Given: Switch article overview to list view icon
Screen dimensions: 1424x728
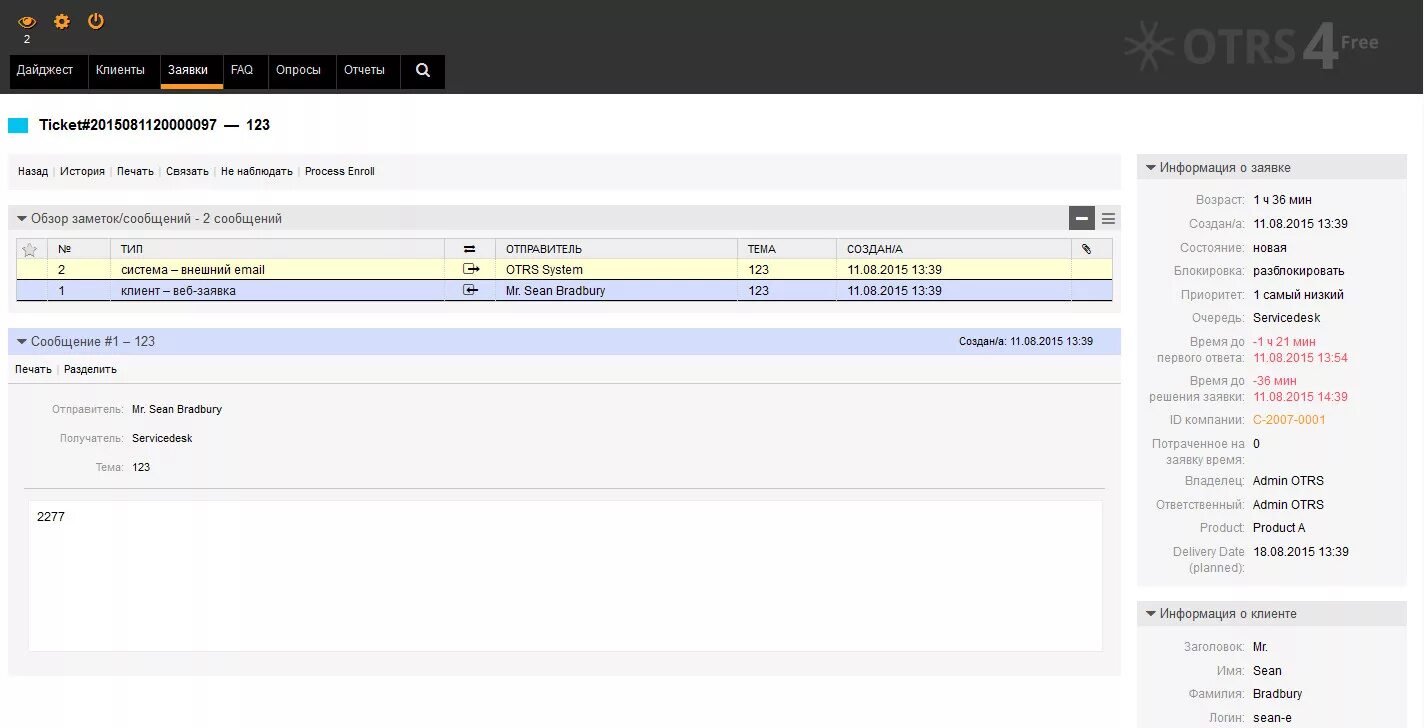Looking at the screenshot, I should [1108, 218].
